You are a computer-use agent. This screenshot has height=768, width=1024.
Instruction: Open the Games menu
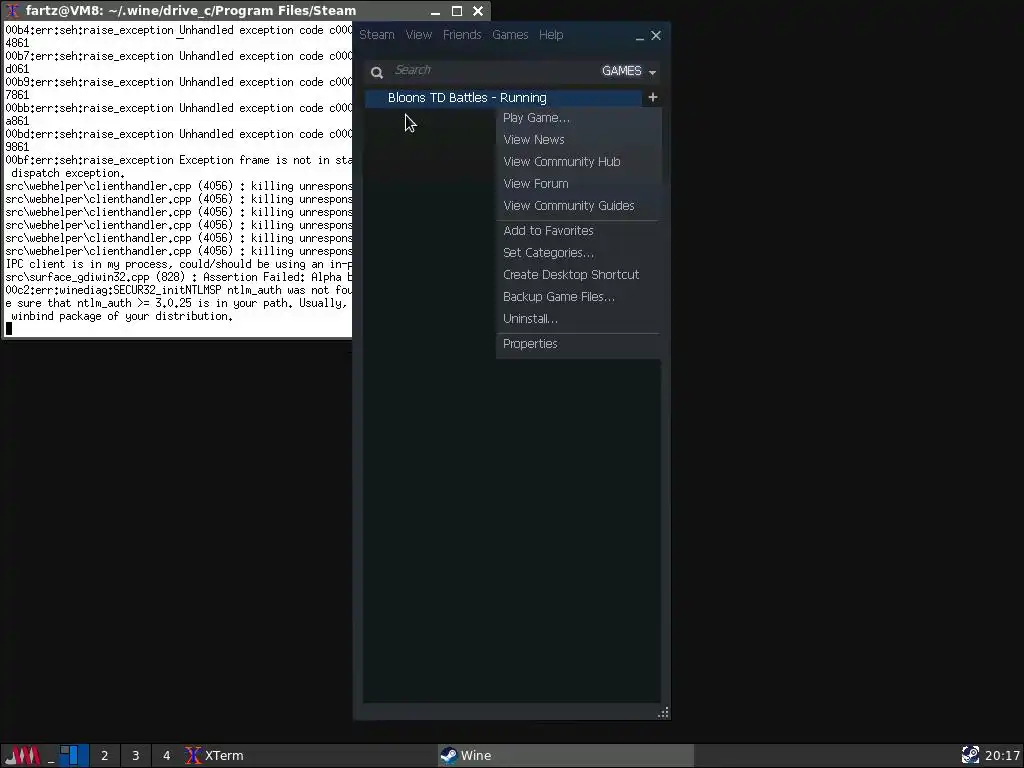coord(510,35)
